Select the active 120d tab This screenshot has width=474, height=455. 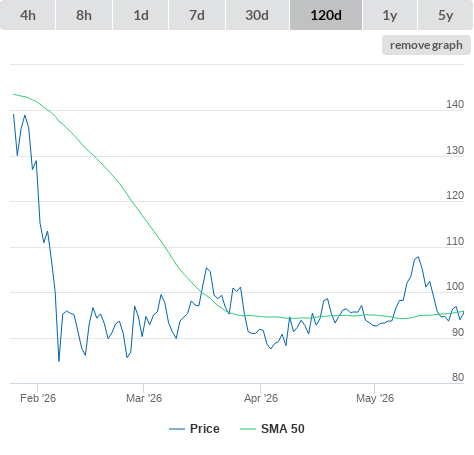(326, 15)
